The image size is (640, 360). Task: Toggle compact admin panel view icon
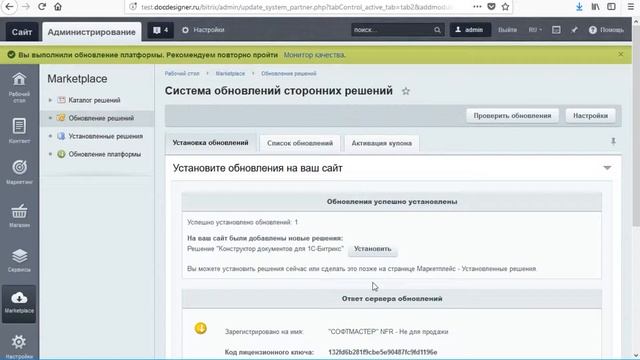click(556, 30)
